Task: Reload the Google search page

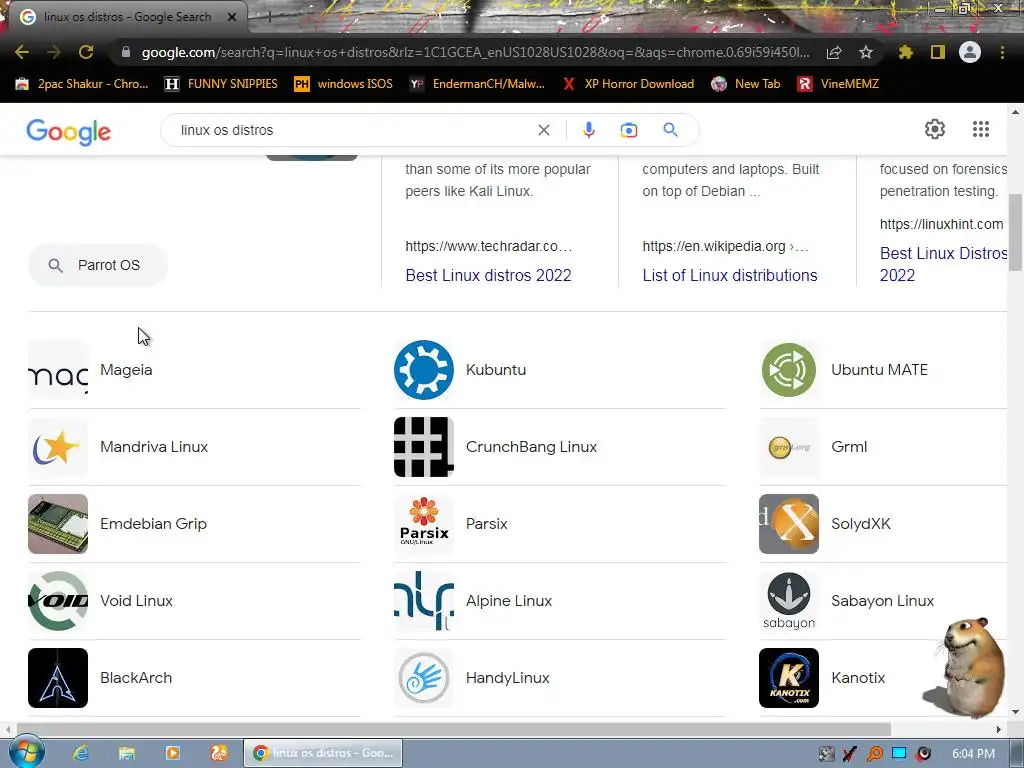Action: tap(86, 52)
